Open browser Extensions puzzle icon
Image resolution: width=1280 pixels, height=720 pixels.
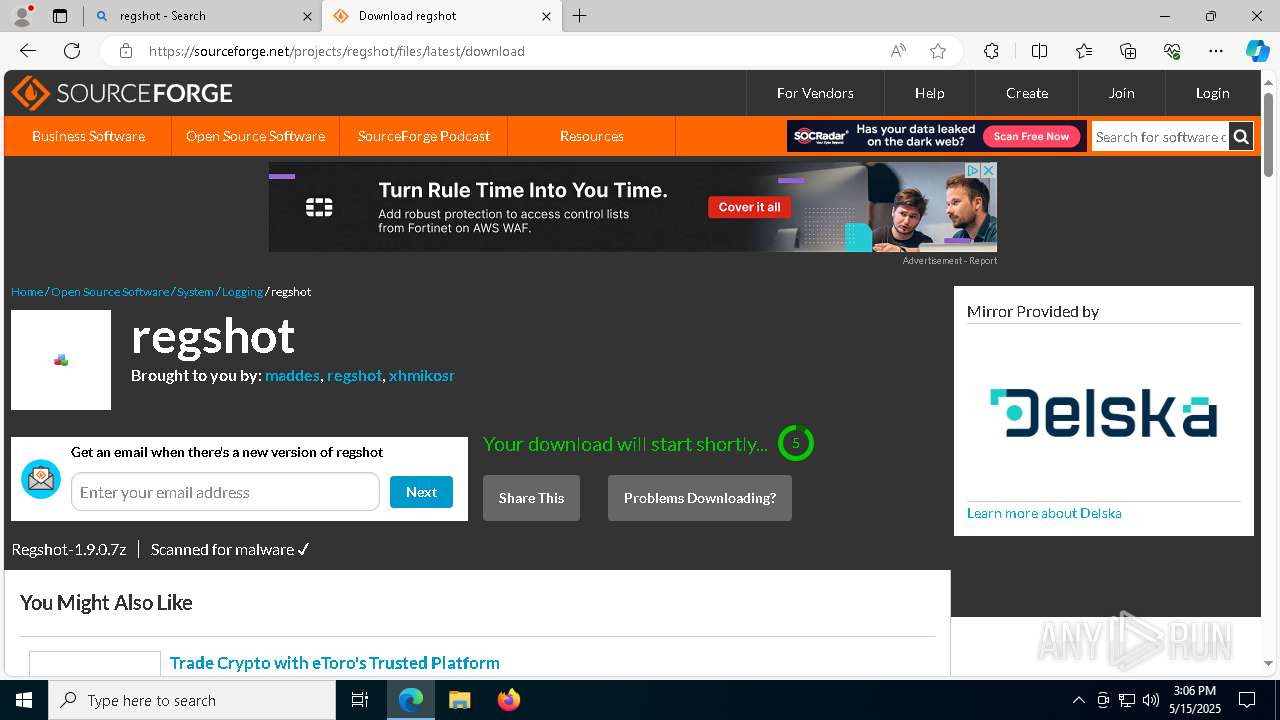pos(991,51)
